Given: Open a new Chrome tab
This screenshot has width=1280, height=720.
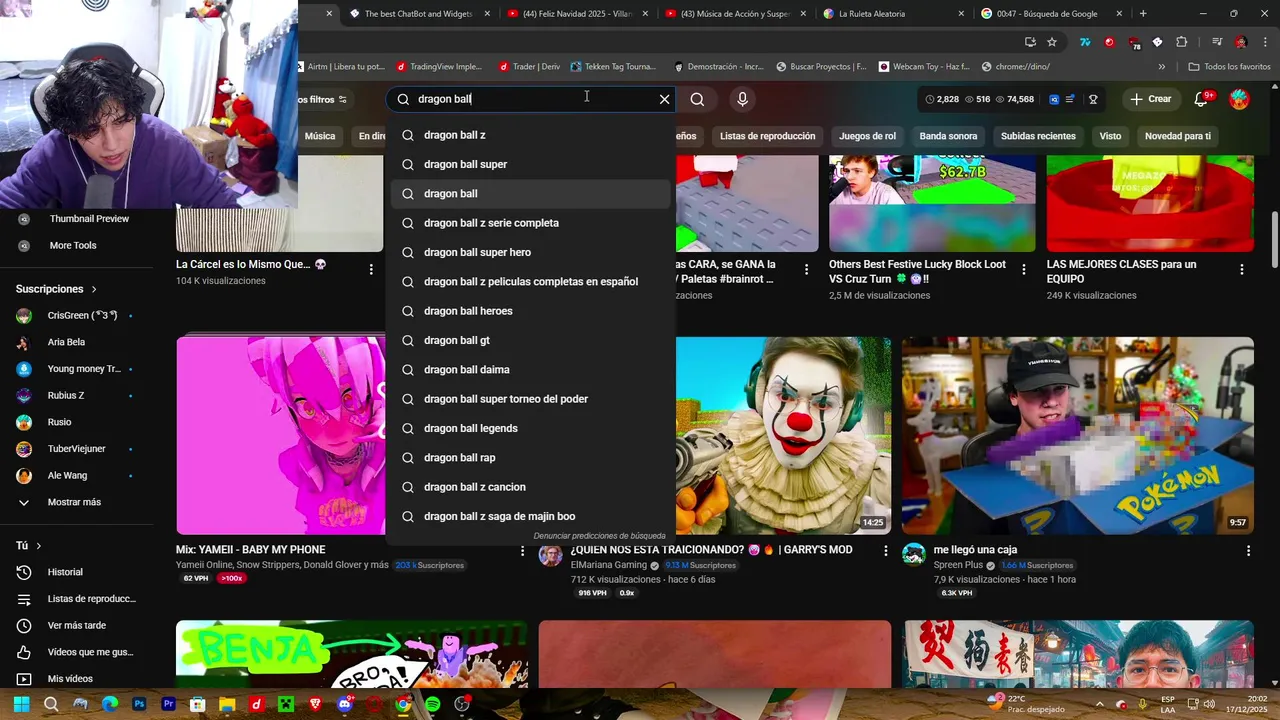Looking at the screenshot, I should point(1143,14).
